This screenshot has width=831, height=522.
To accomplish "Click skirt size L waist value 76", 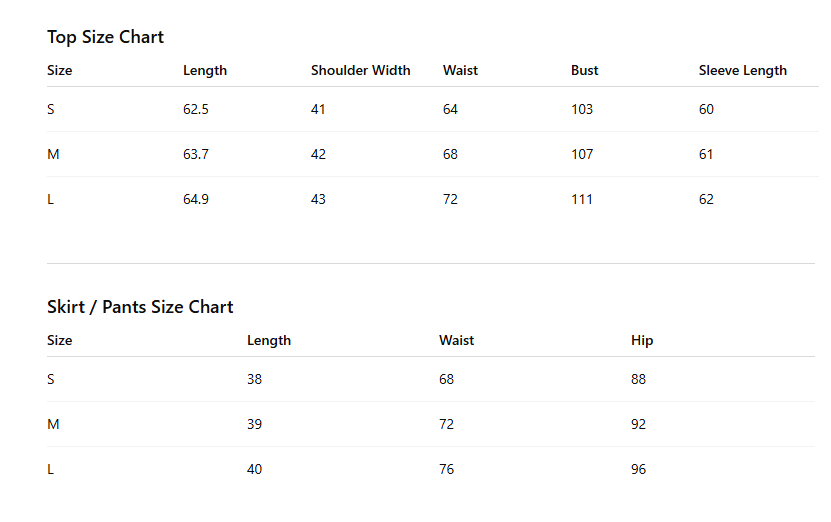I will pyautogui.click(x=447, y=470).
